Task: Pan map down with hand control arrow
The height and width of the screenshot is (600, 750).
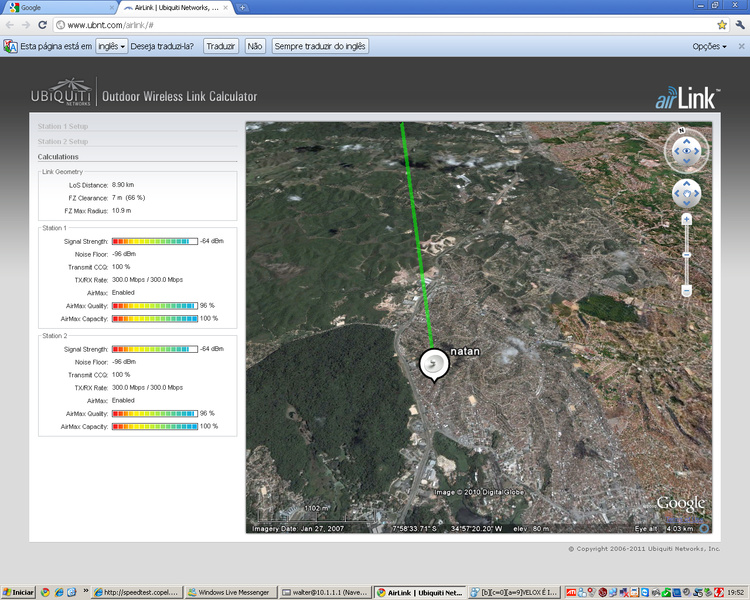Action: [686, 203]
